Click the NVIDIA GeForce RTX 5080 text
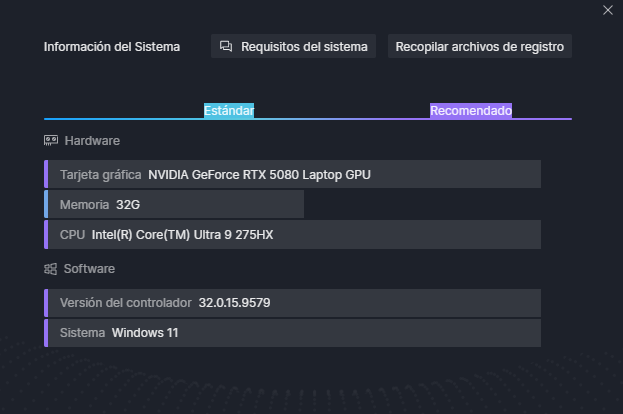This screenshot has width=623, height=414. click(259, 174)
